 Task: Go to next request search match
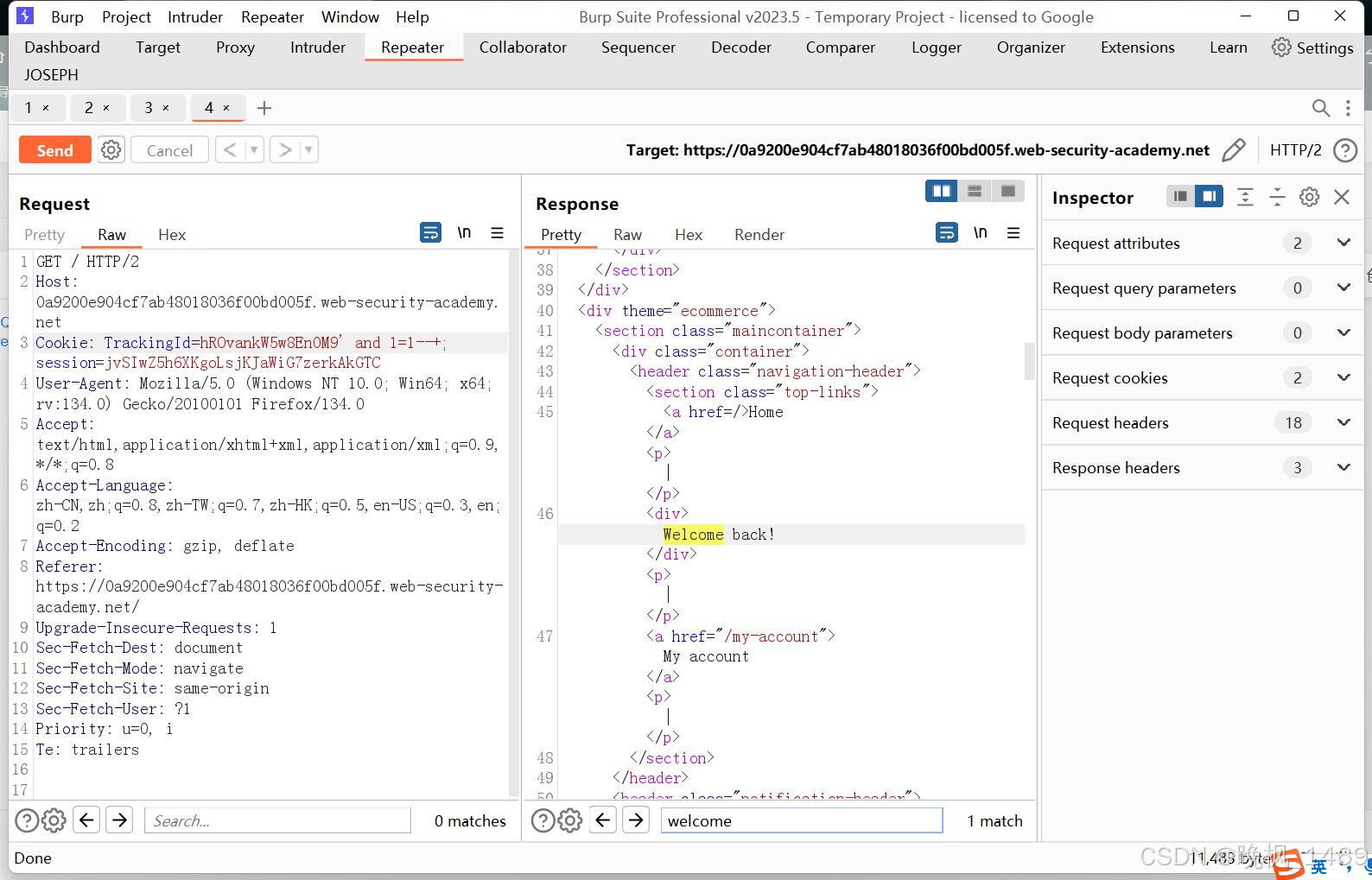[x=119, y=820]
